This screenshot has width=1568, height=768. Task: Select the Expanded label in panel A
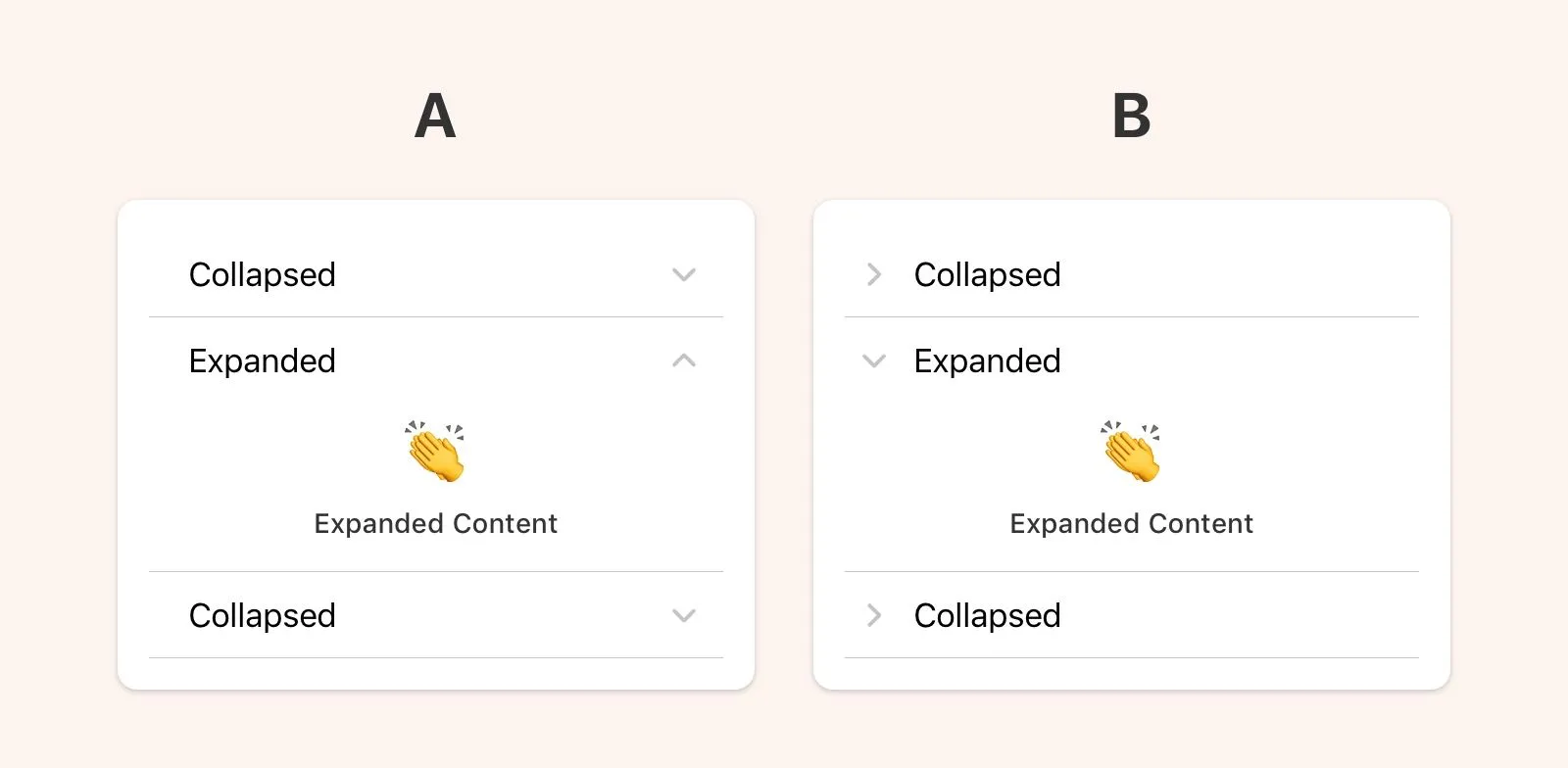point(263,360)
